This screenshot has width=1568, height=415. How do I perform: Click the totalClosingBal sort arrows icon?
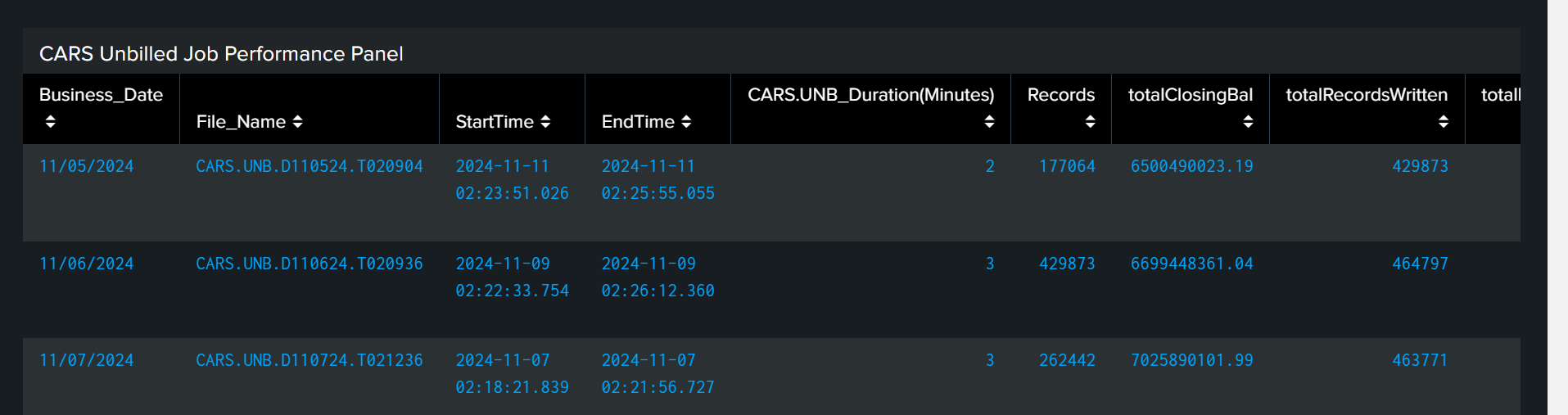(1248, 121)
